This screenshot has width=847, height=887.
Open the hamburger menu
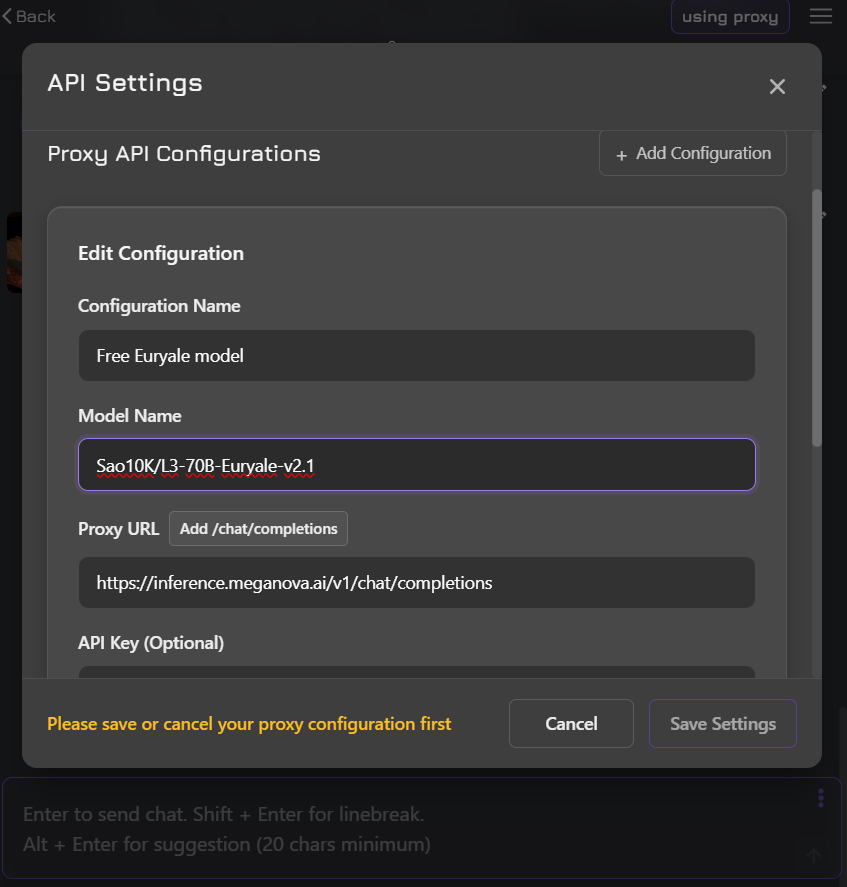coord(821,16)
